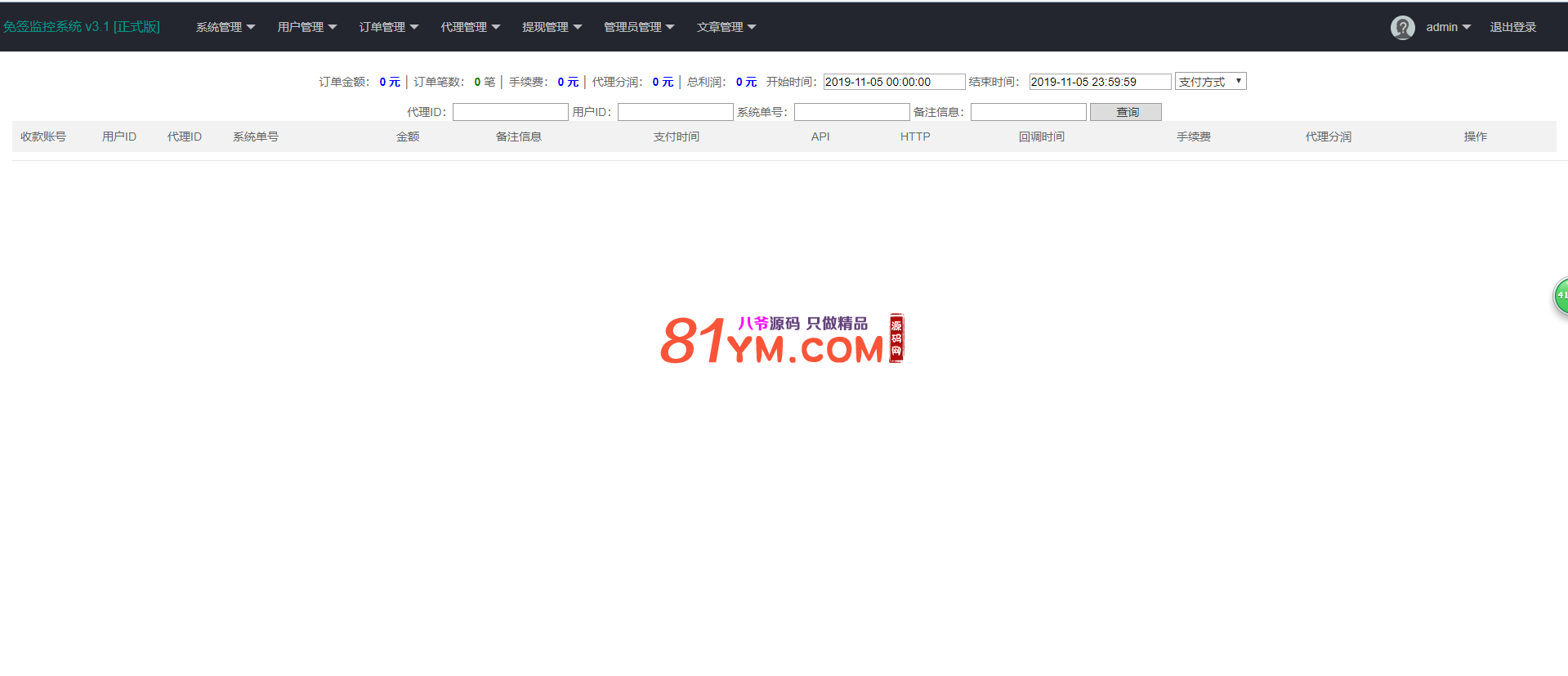Click the 结束时间 end time field
This screenshot has width=1568, height=676.
(1100, 82)
